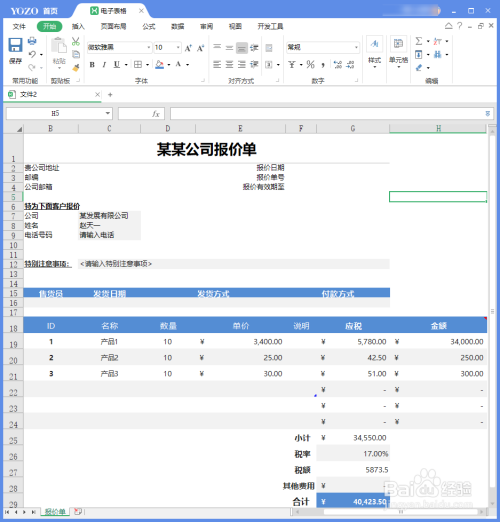500x522 pixels.
Task: Select the 报价单 sheet tab
Action: click(55, 511)
